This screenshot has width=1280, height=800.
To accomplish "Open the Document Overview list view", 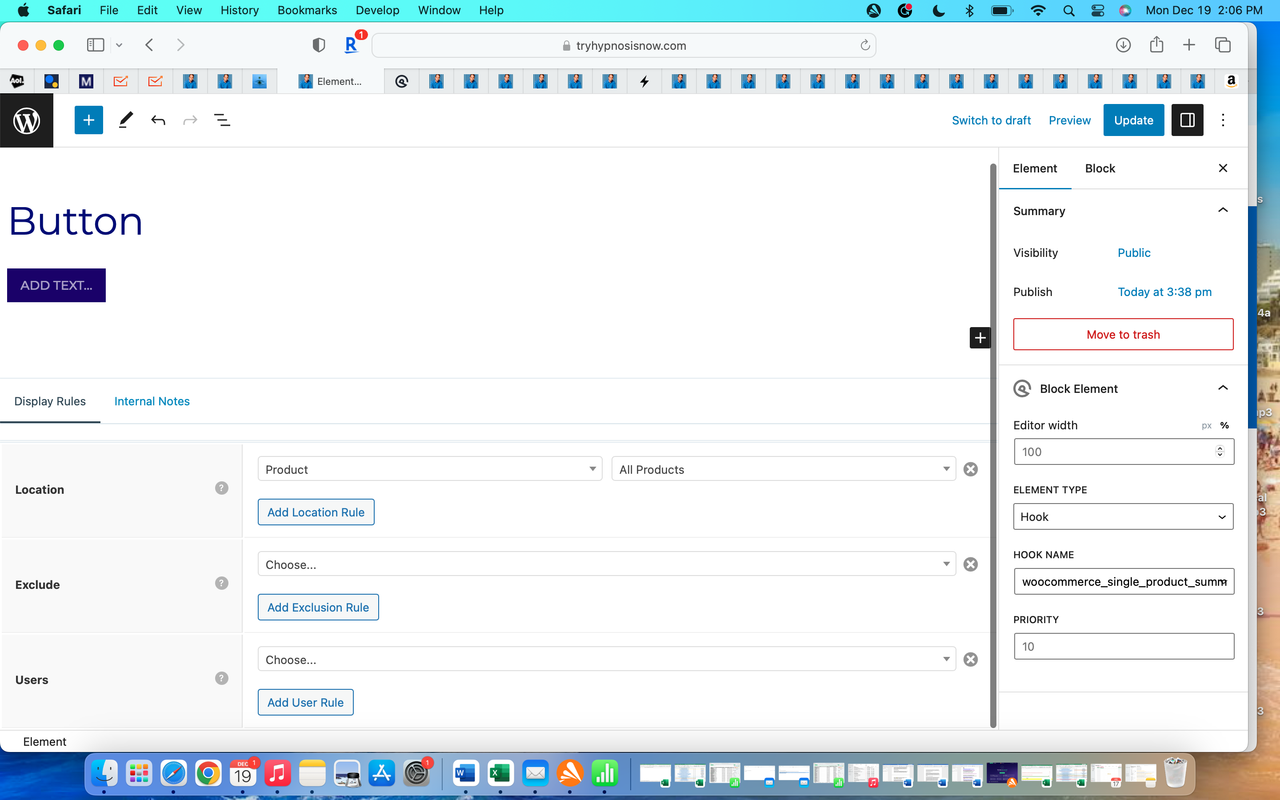I will [x=222, y=120].
